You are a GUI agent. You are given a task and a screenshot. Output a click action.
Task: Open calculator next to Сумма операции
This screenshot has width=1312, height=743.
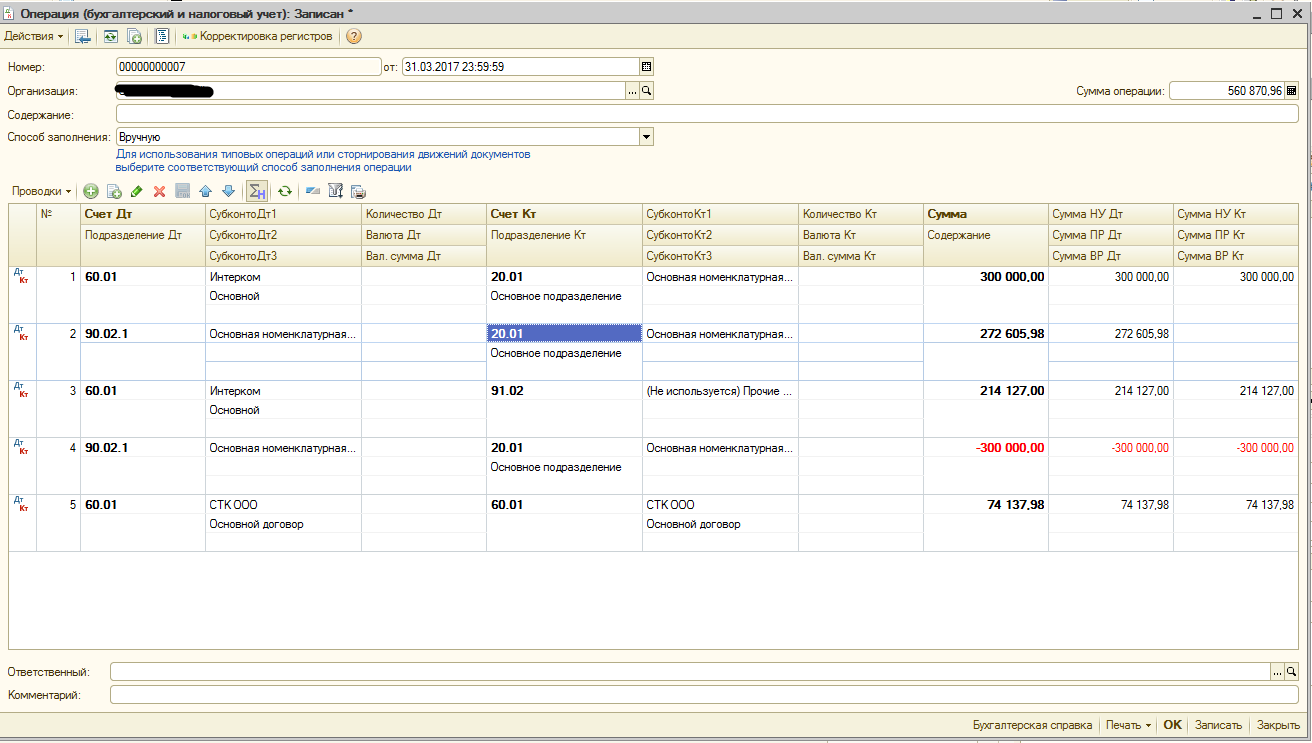tap(1291, 91)
